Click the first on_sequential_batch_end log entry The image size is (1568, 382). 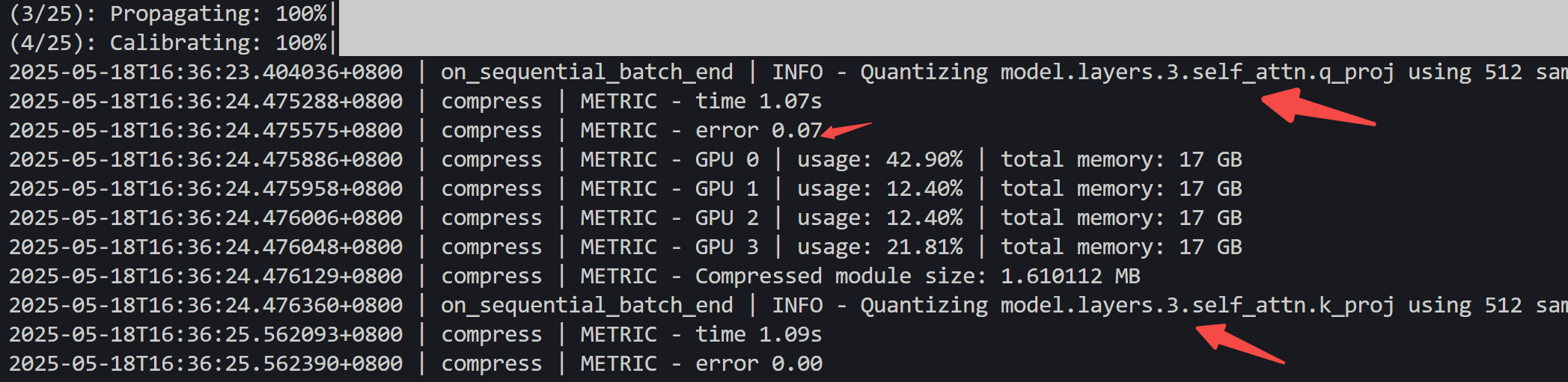coord(586,73)
